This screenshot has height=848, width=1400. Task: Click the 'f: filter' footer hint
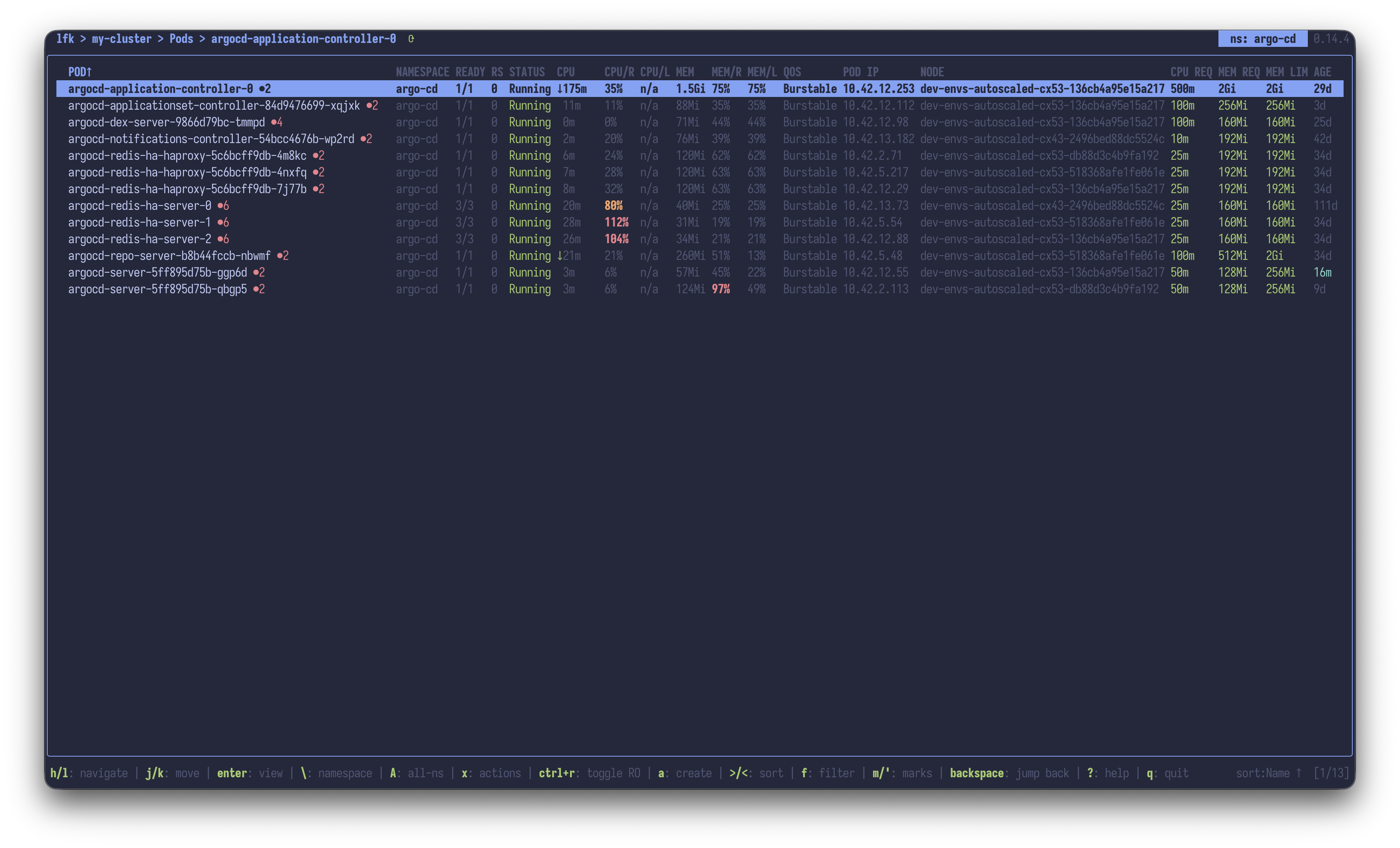pos(827,773)
